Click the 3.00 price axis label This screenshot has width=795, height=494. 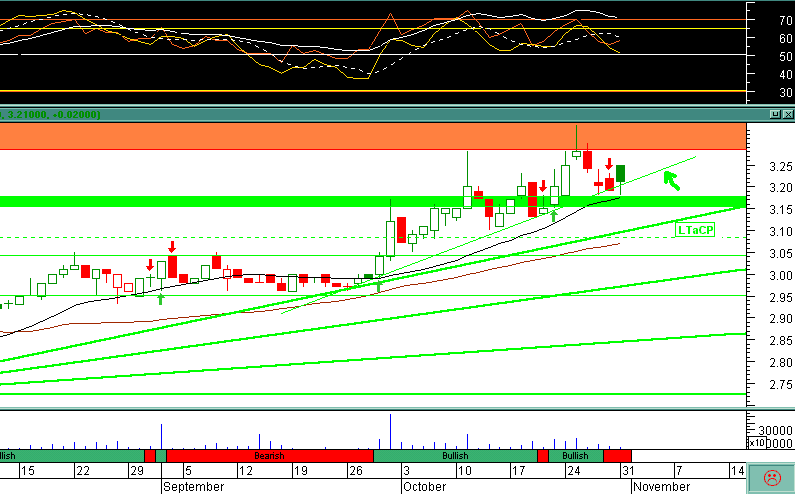coord(781,275)
